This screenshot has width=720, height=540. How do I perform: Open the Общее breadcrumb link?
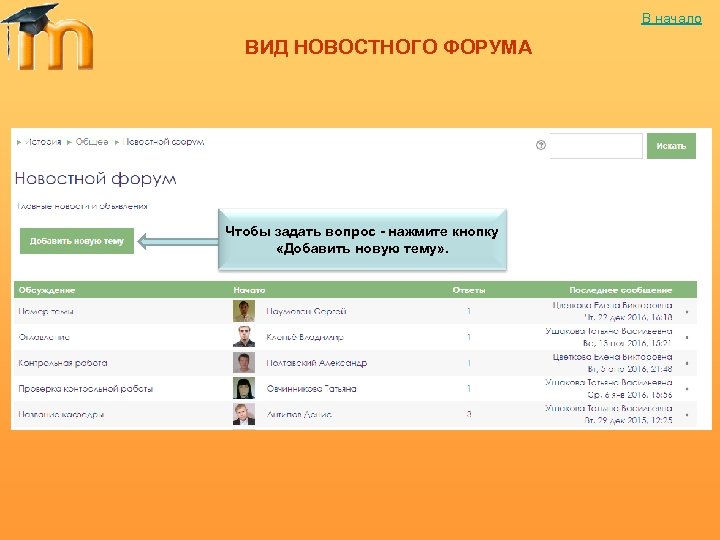click(x=92, y=142)
